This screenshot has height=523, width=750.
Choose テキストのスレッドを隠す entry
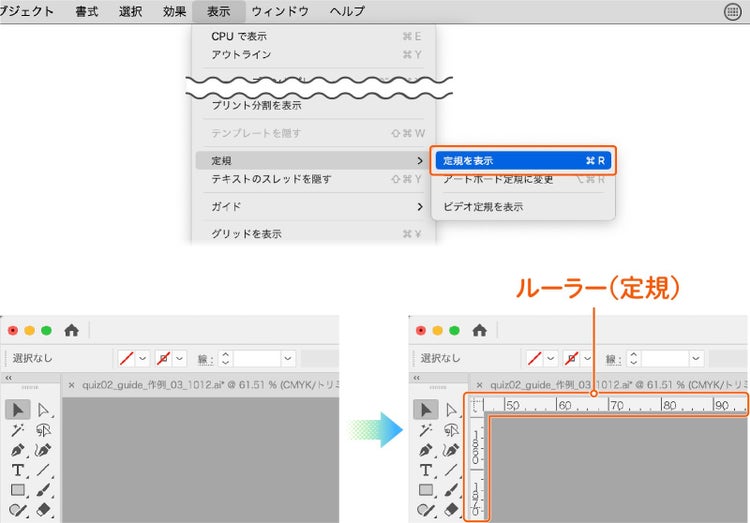316,179
